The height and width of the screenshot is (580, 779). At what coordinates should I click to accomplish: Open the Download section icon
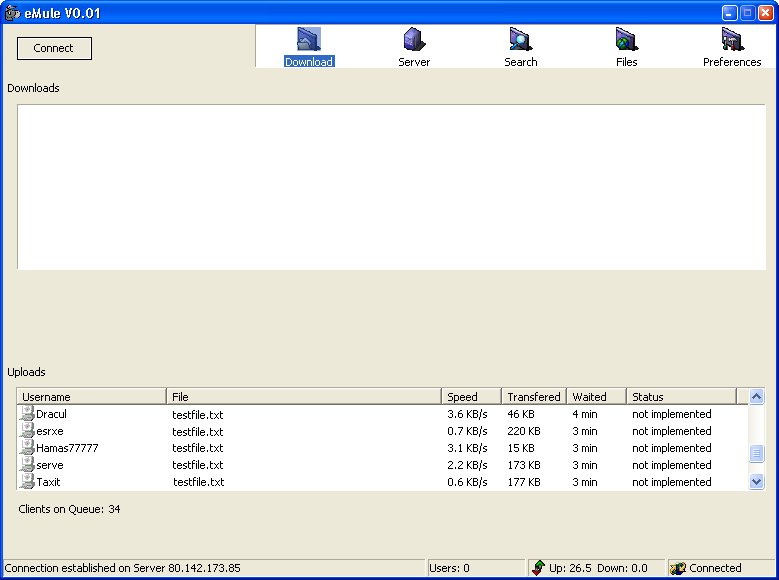[309, 39]
